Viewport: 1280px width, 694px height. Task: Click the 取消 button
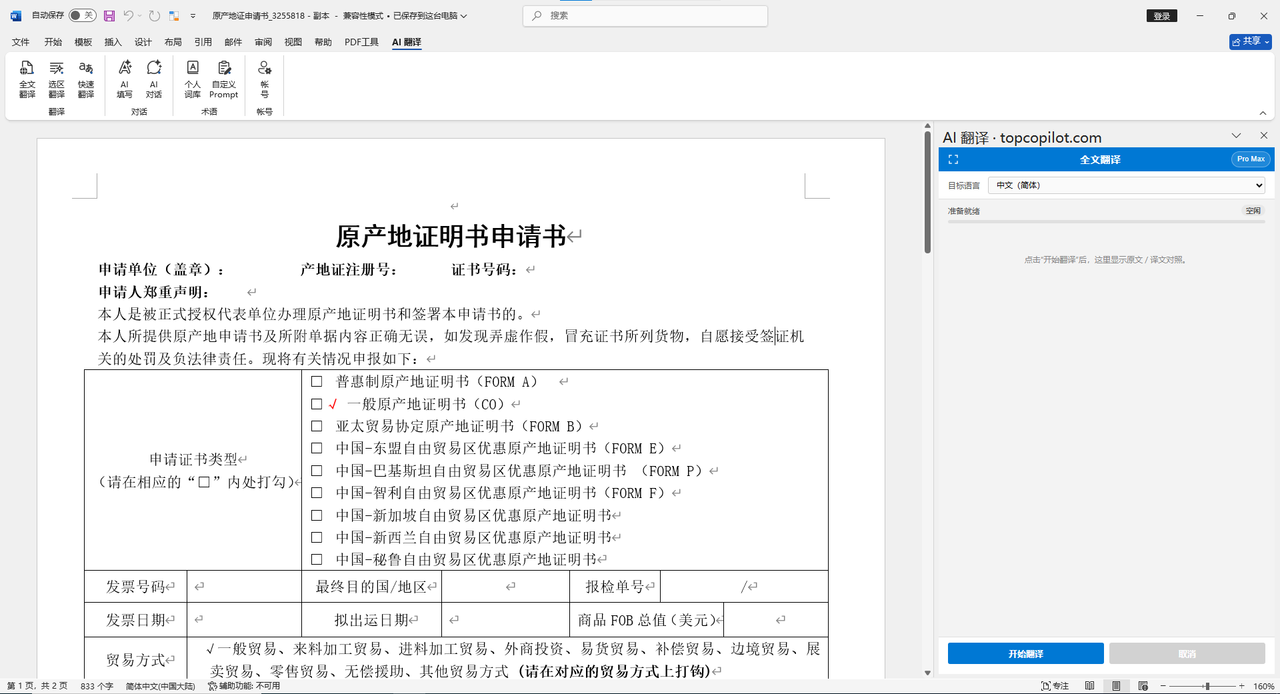pos(1187,654)
